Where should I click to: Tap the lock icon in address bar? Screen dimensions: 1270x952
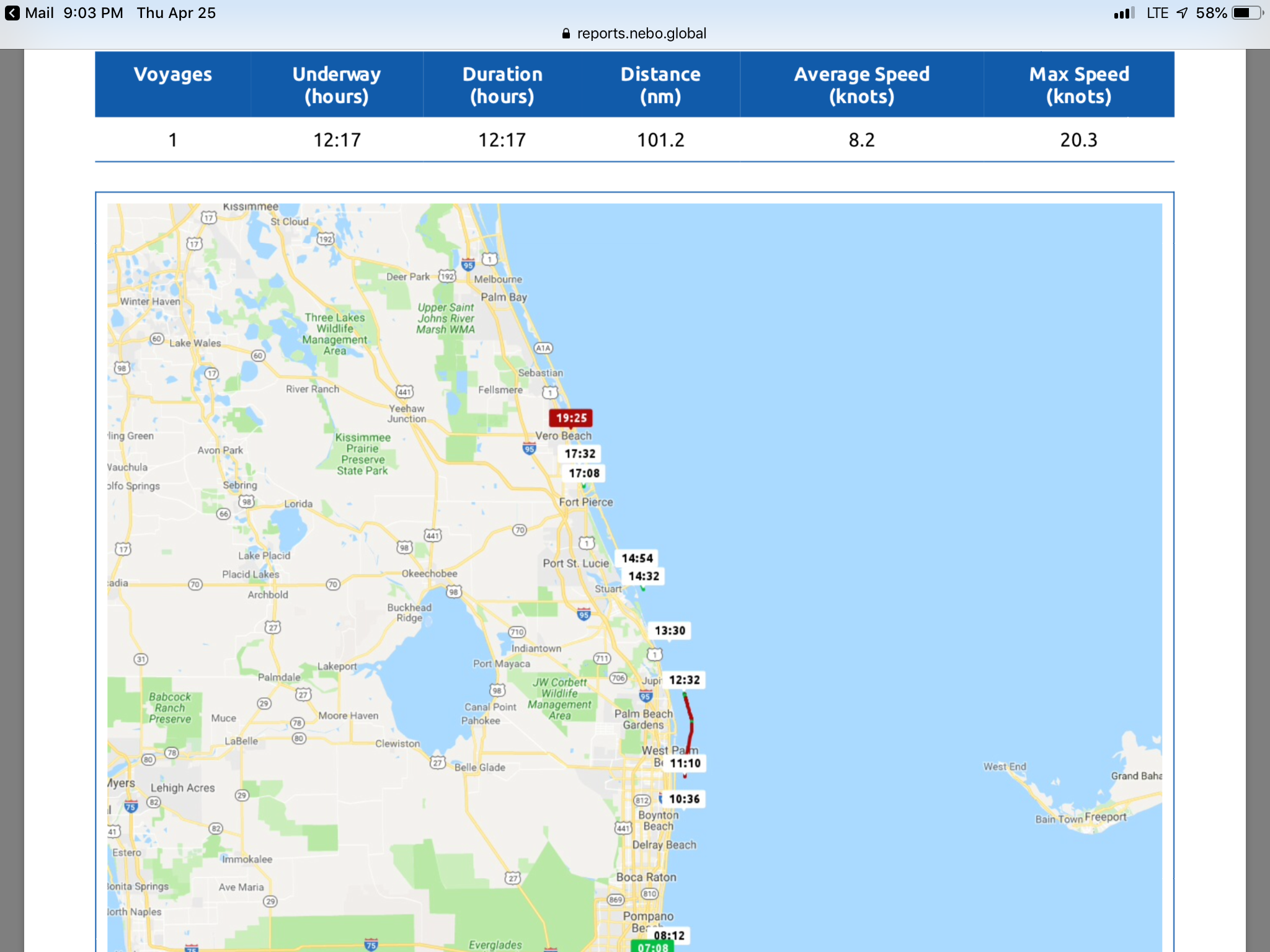[566, 33]
